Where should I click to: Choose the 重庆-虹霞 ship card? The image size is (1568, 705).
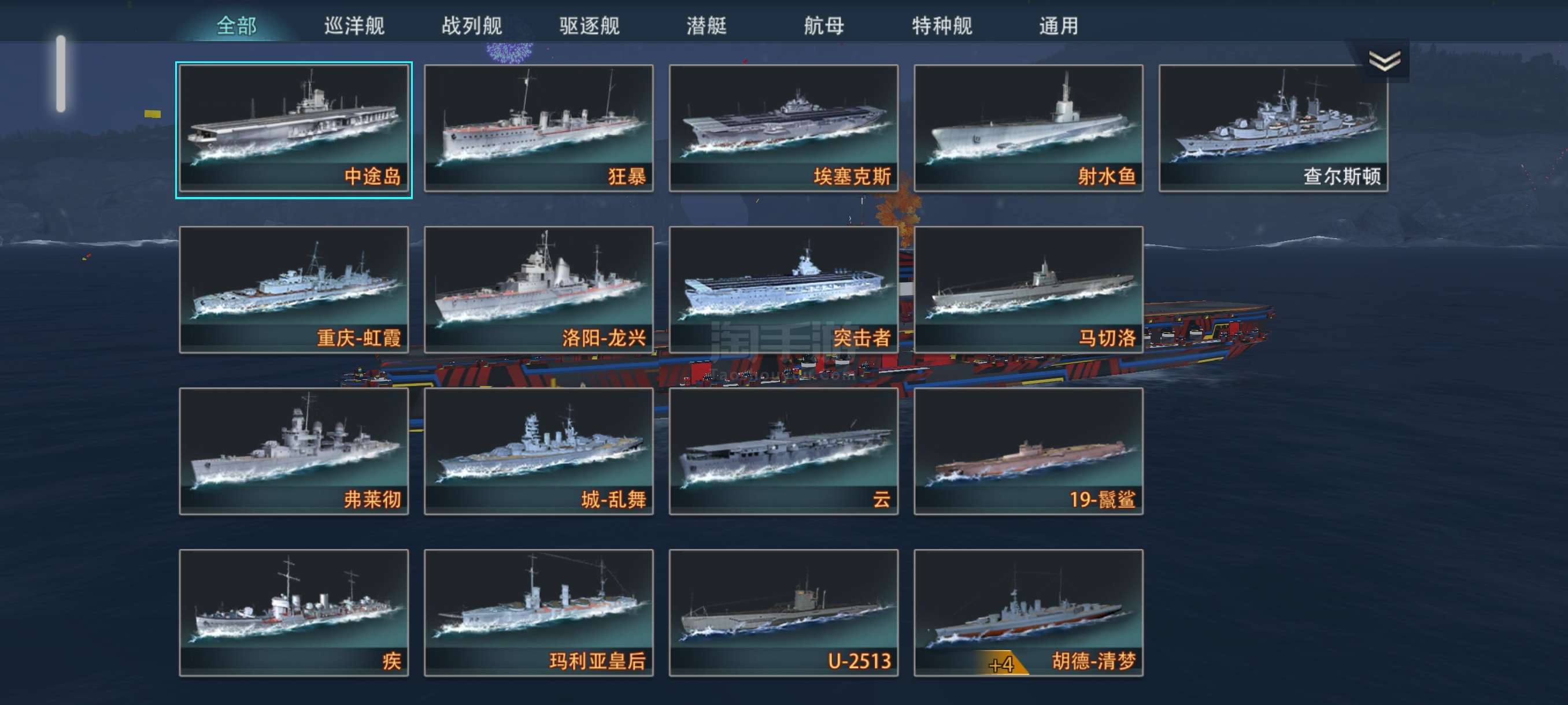coord(294,290)
